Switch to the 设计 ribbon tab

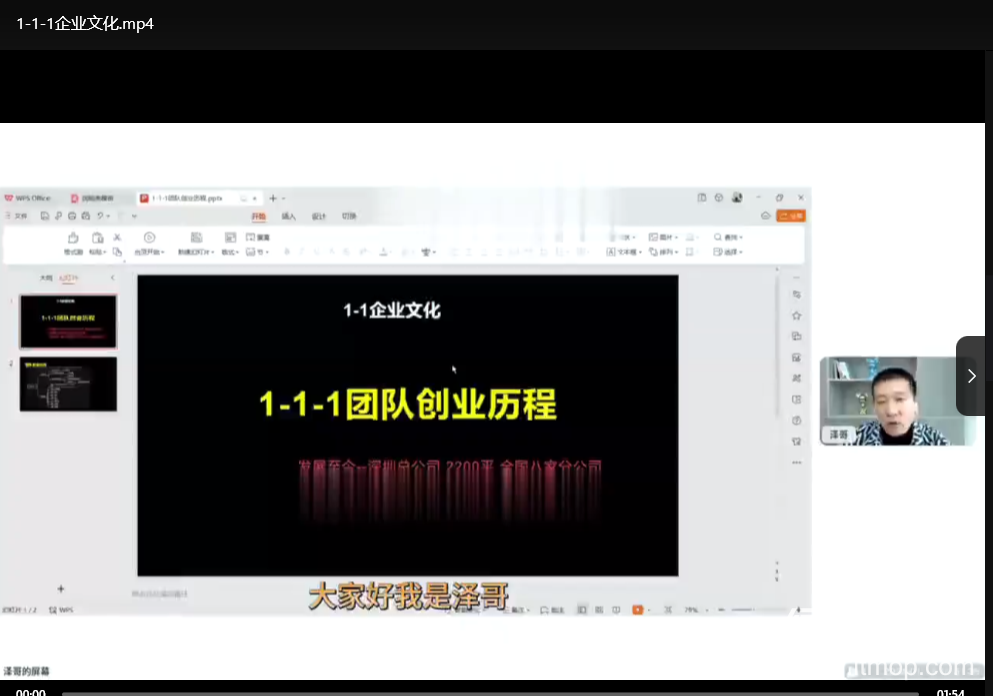coord(319,216)
